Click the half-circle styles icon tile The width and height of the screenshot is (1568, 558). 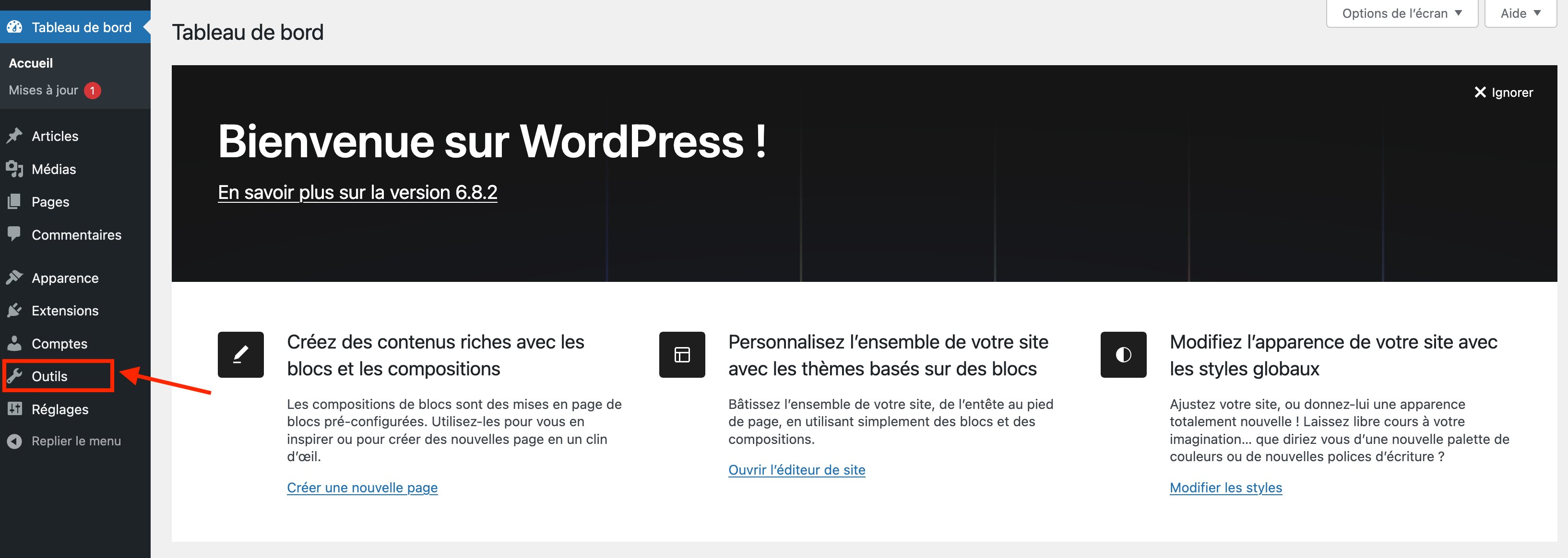[x=1123, y=354]
